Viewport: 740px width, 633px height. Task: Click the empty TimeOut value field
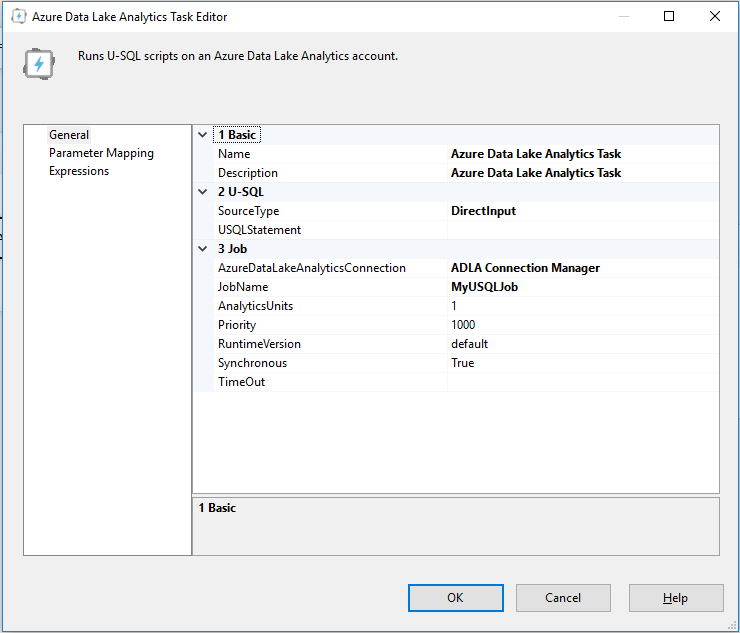[583, 382]
